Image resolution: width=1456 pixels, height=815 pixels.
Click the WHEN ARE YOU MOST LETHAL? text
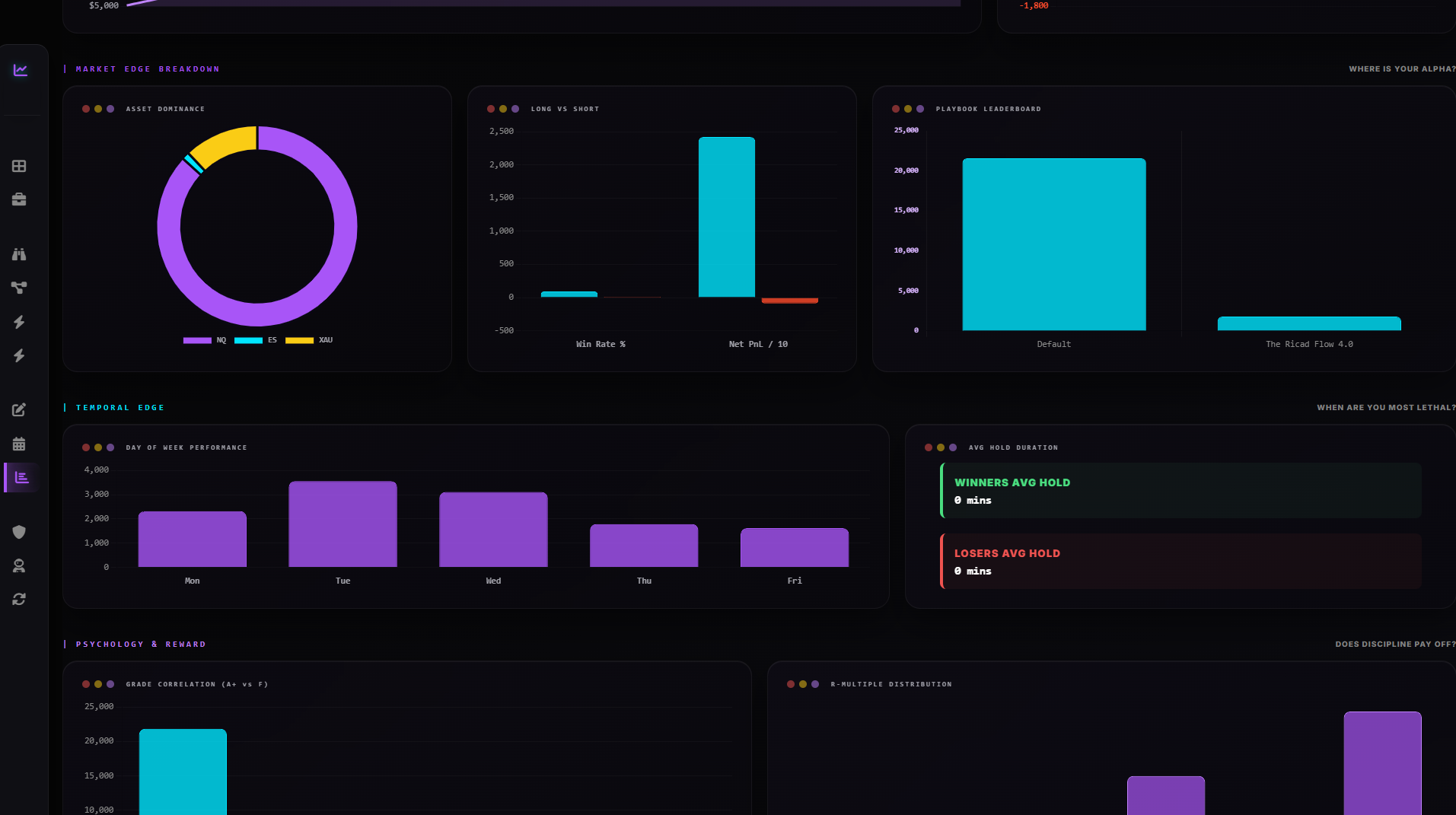(x=1386, y=408)
